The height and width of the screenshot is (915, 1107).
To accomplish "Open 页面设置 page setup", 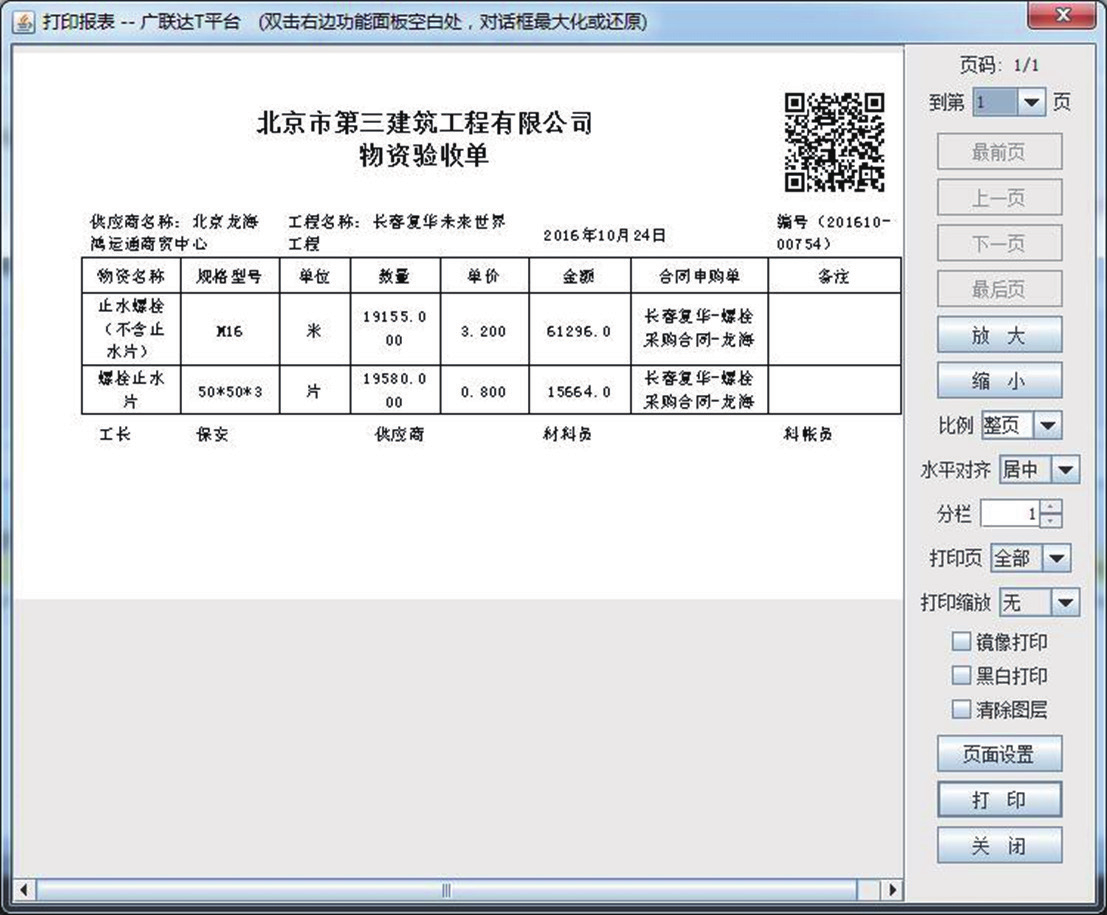I will tap(999, 754).
